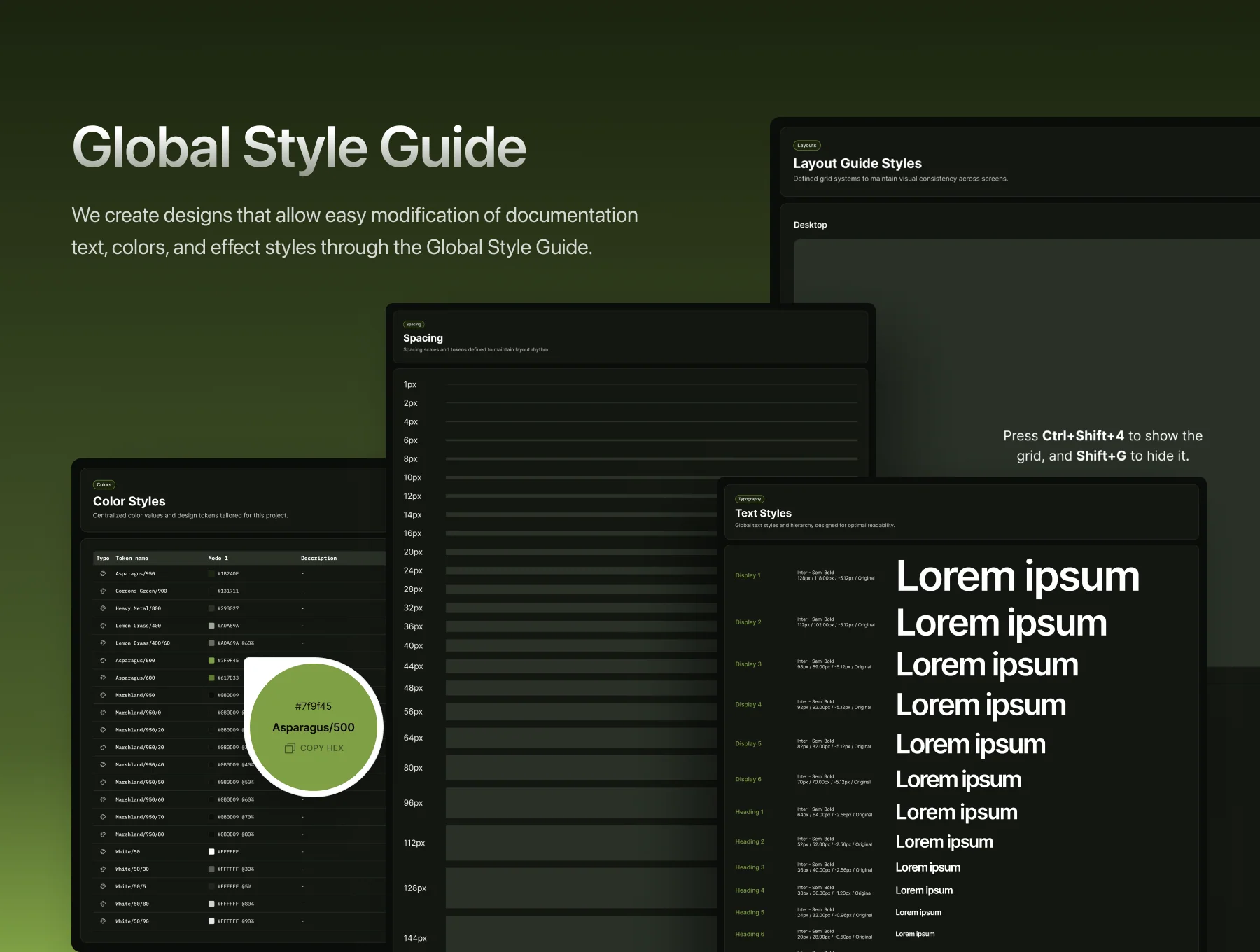This screenshot has height=952, width=1260.
Task: Select the #7F9F45 green color swatch
Action: 211,660
